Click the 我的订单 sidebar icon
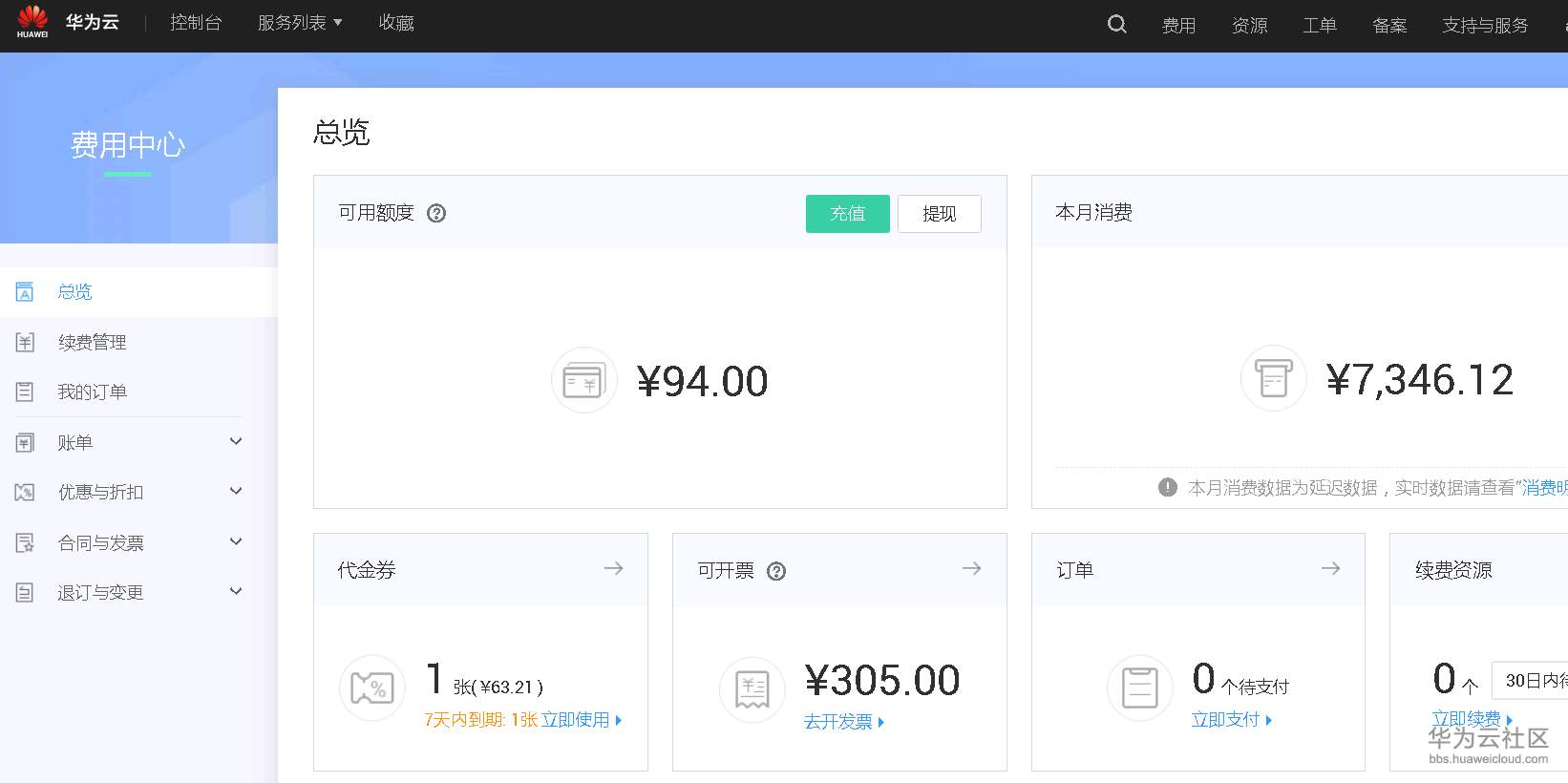The height and width of the screenshot is (783, 1568). pos(25,391)
